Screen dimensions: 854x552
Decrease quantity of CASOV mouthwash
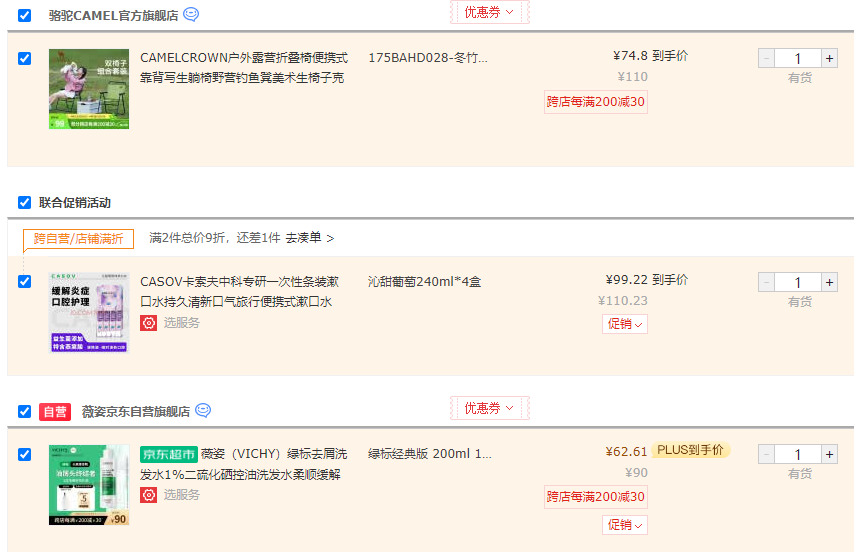click(766, 282)
